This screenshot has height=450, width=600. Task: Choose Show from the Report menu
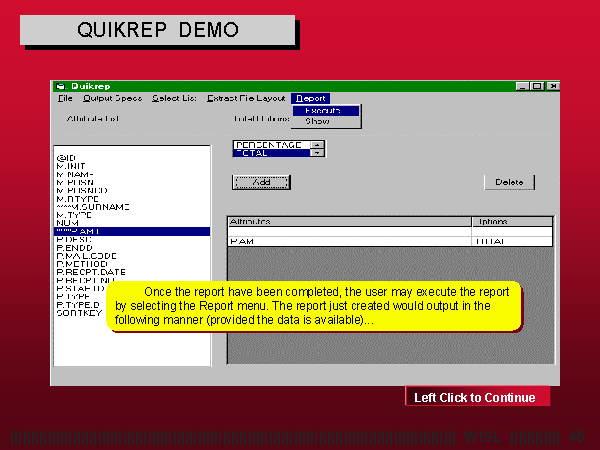(x=317, y=121)
